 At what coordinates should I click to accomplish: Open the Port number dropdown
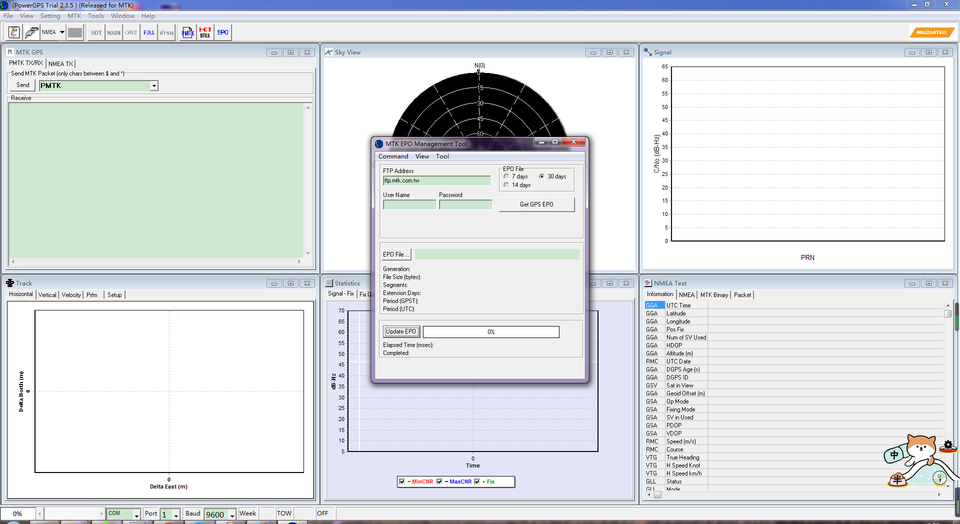[177, 514]
